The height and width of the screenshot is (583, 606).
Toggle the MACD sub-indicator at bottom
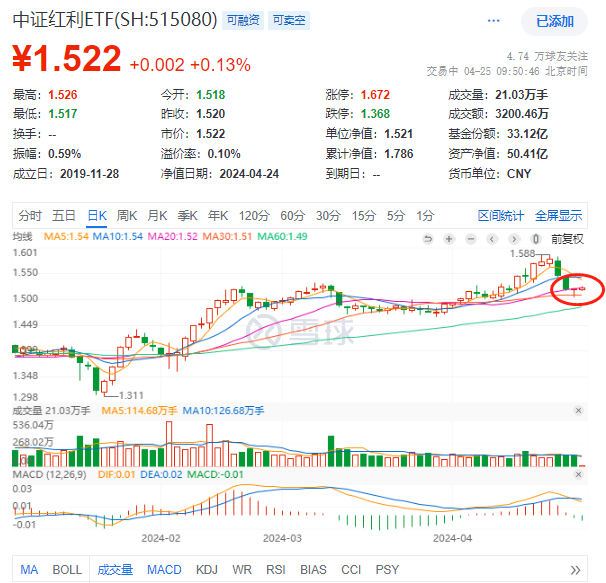point(164,569)
